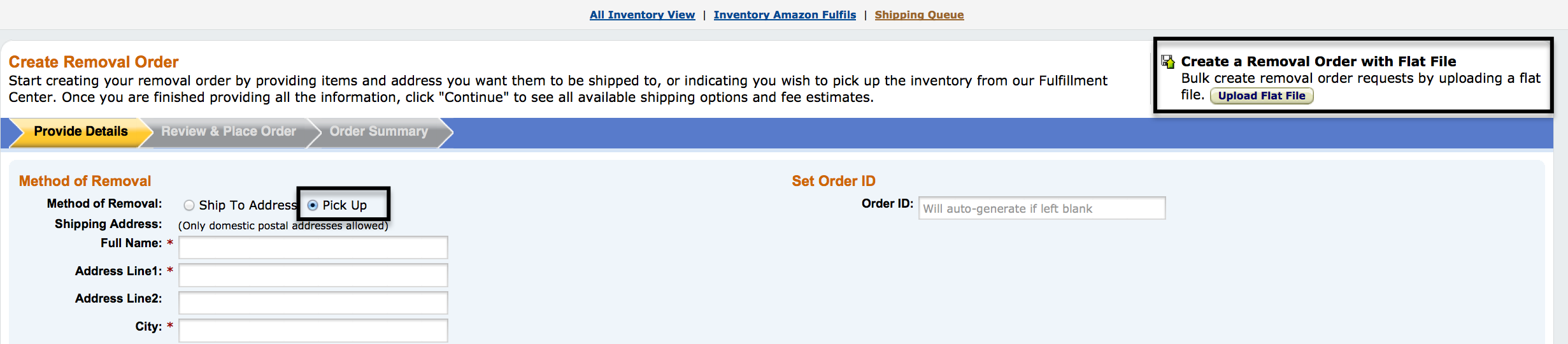This screenshot has width=1568, height=344.
Task: Click the Order ID text field
Action: point(1041,208)
